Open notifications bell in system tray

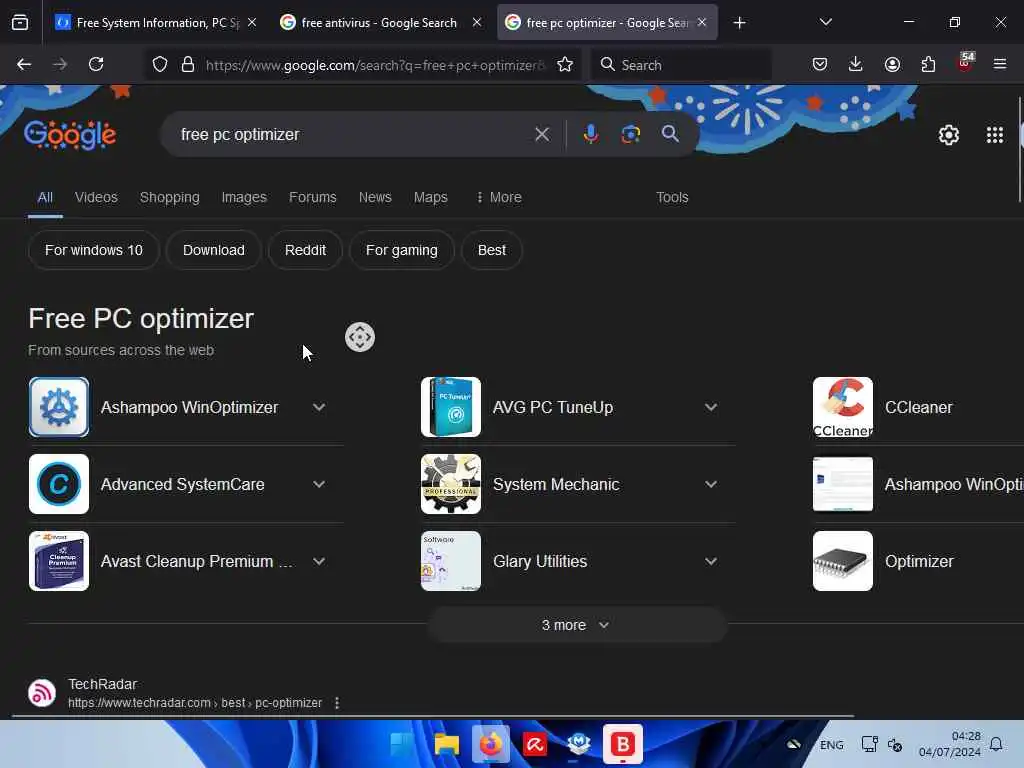click(x=996, y=744)
